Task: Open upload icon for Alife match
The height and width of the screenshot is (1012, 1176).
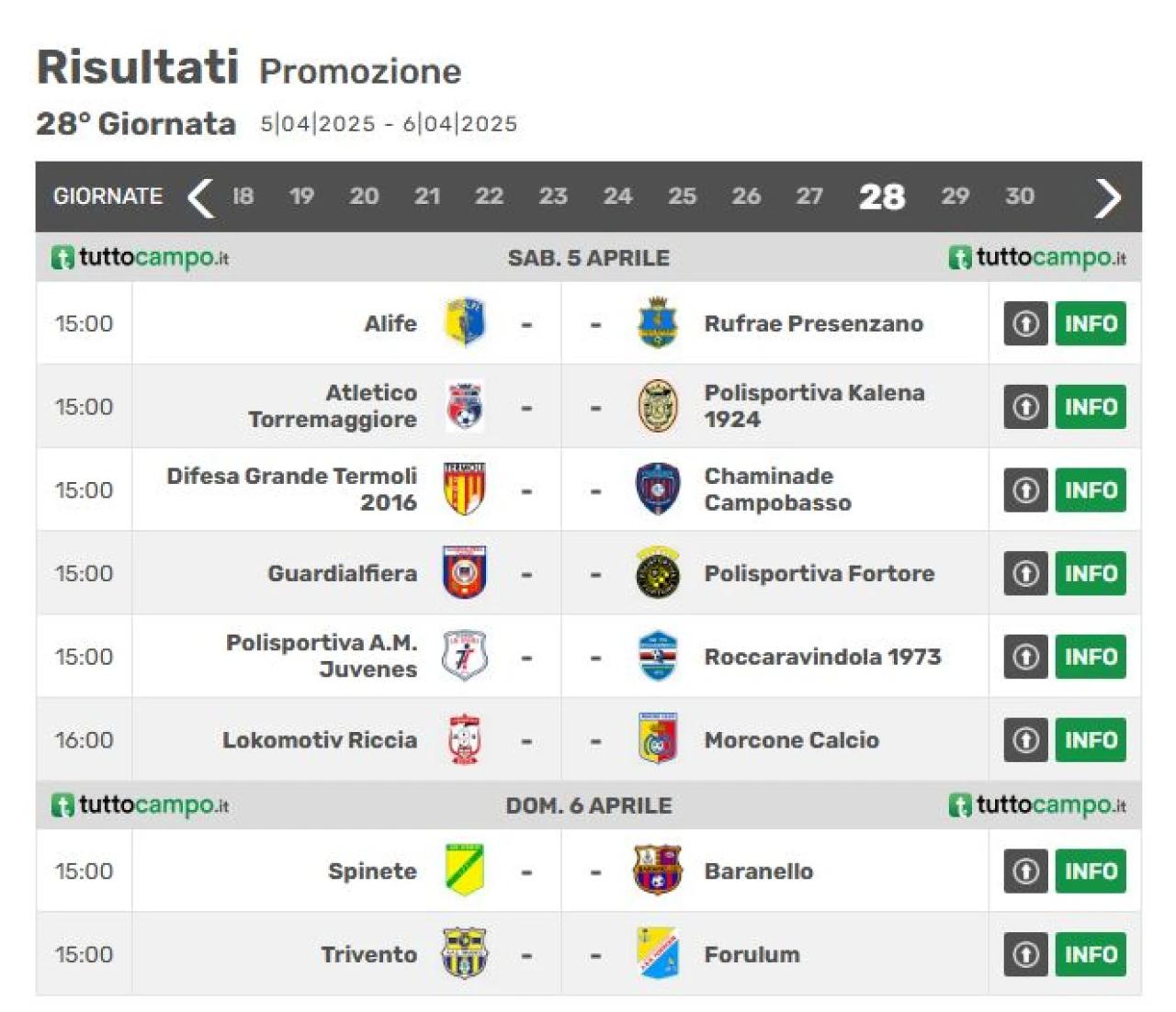Action: (x=1025, y=323)
